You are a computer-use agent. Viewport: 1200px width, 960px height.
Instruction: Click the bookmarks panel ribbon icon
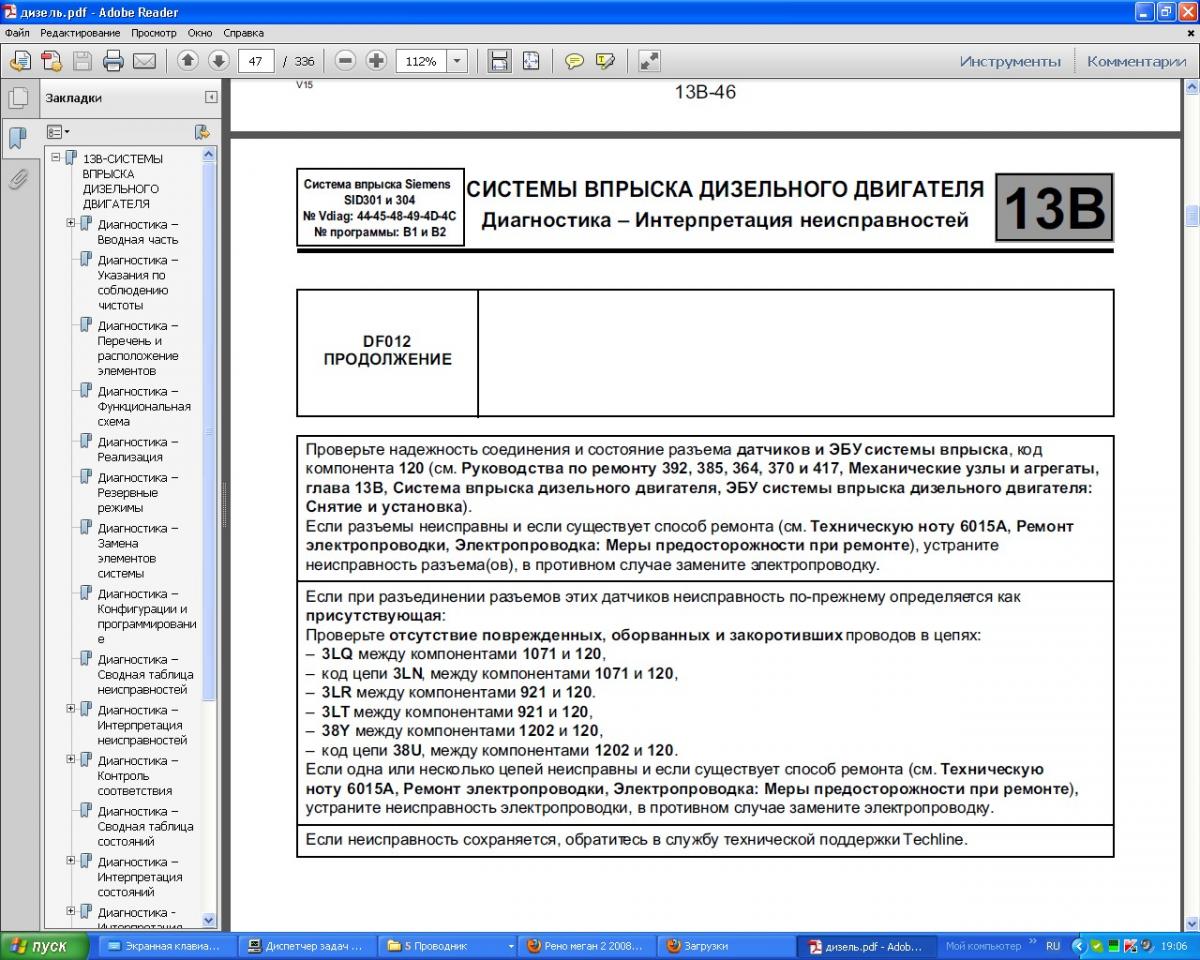(x=17, y=138)
